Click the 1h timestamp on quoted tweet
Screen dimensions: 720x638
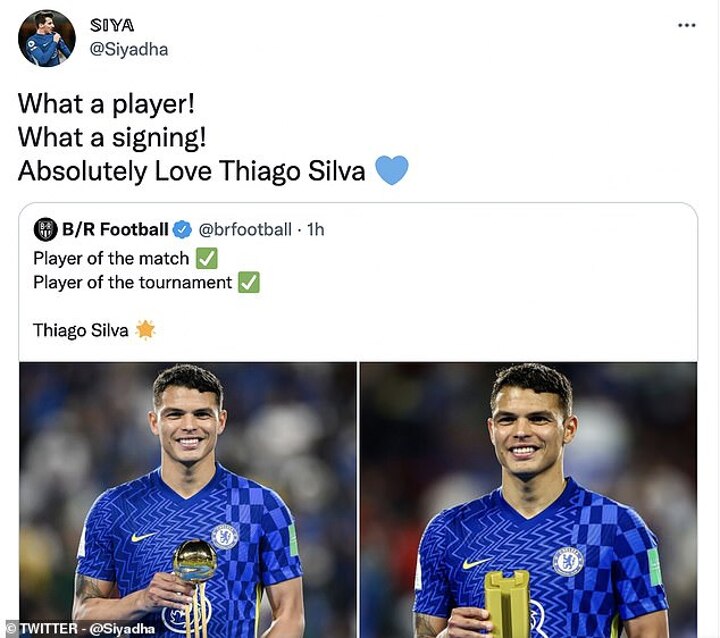point(316,230)
